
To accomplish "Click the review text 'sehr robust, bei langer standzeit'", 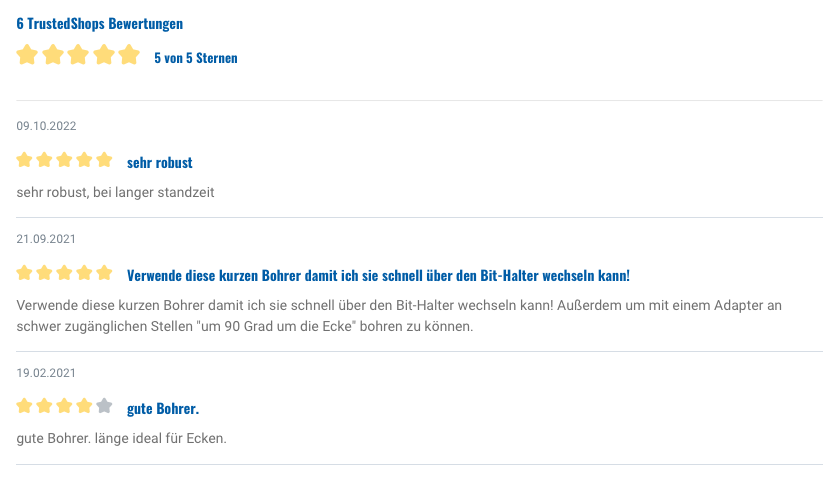I will click(116, 191).
